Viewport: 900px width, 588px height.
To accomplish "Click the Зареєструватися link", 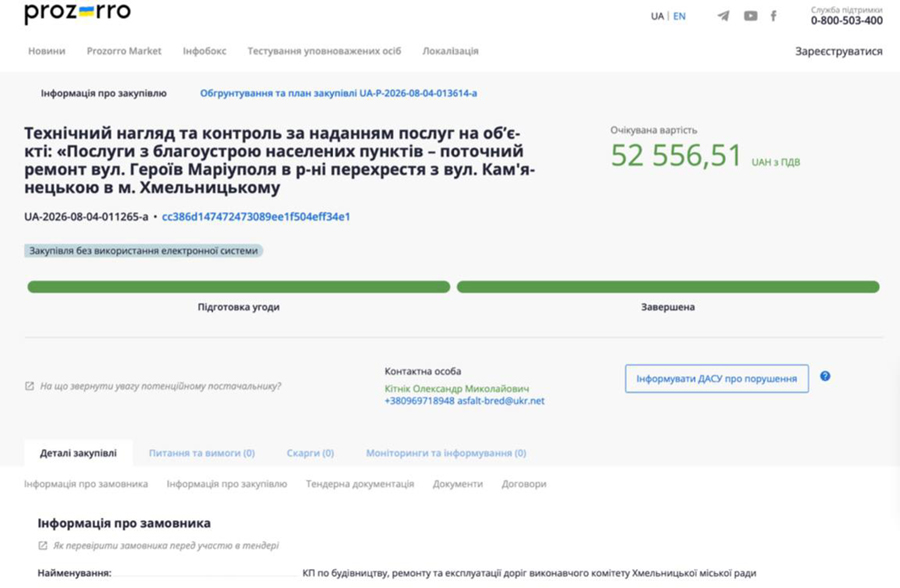I will pos(839,51).
